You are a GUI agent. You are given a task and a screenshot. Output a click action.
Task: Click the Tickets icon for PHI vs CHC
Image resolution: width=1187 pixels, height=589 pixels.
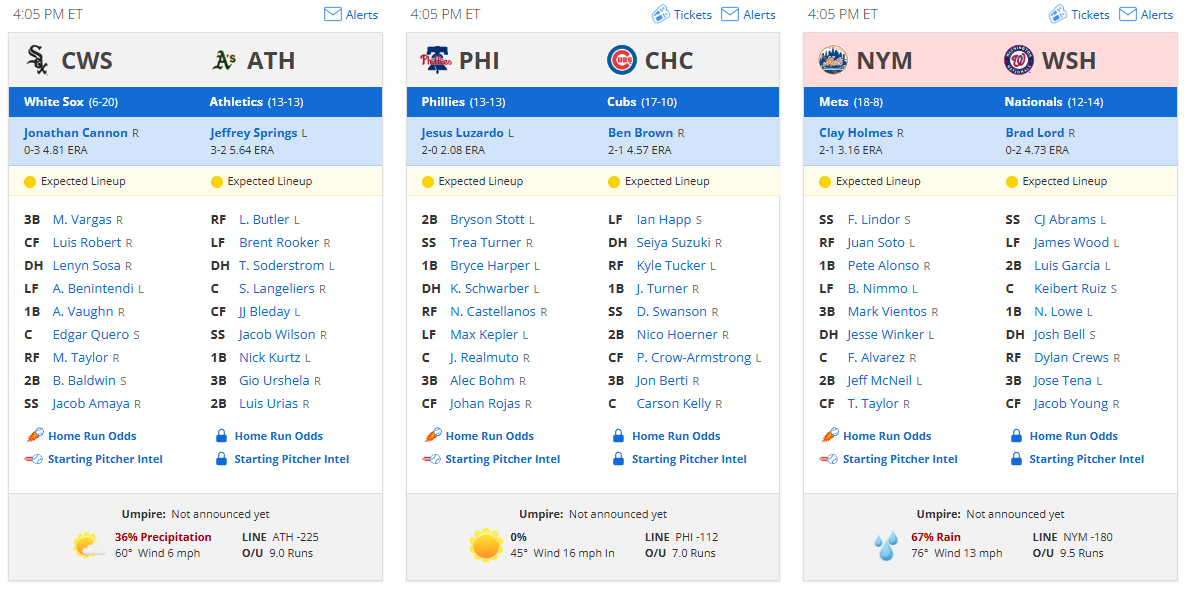click(x=661, y=14)
